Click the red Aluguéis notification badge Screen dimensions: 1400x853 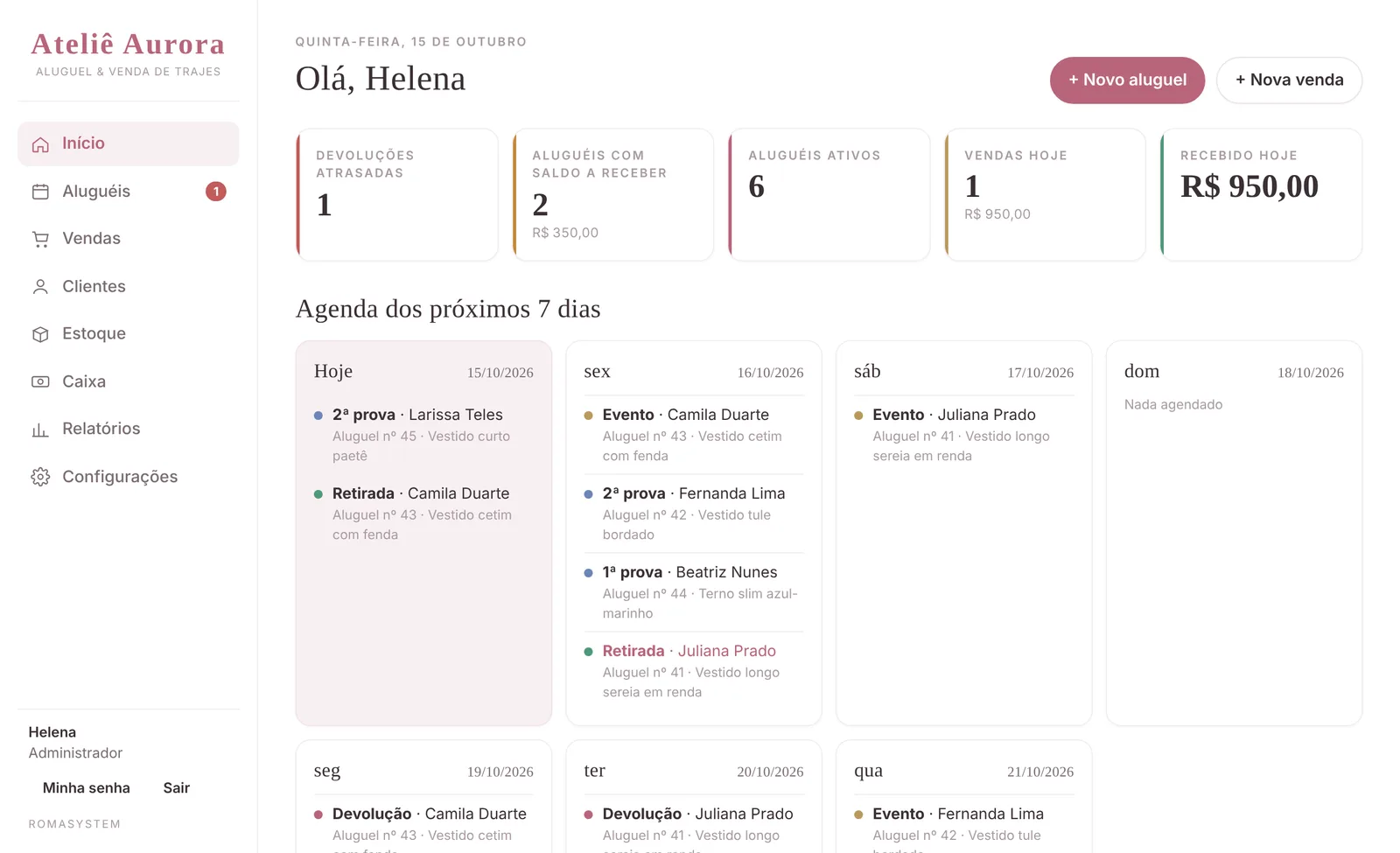click(216, 192)
